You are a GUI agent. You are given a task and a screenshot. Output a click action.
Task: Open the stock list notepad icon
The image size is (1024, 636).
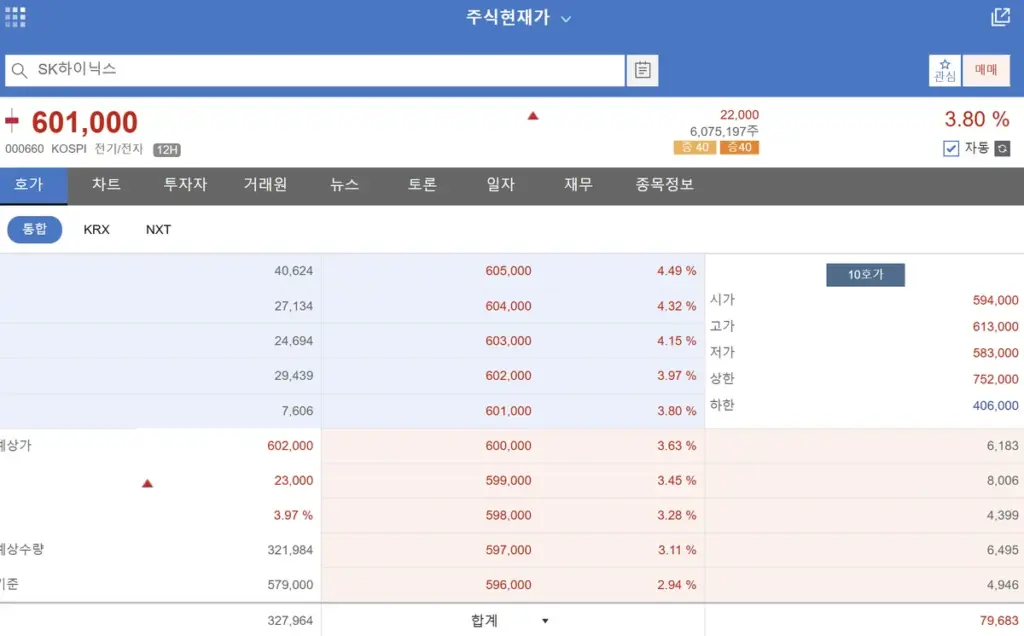[x=642, y=70]
